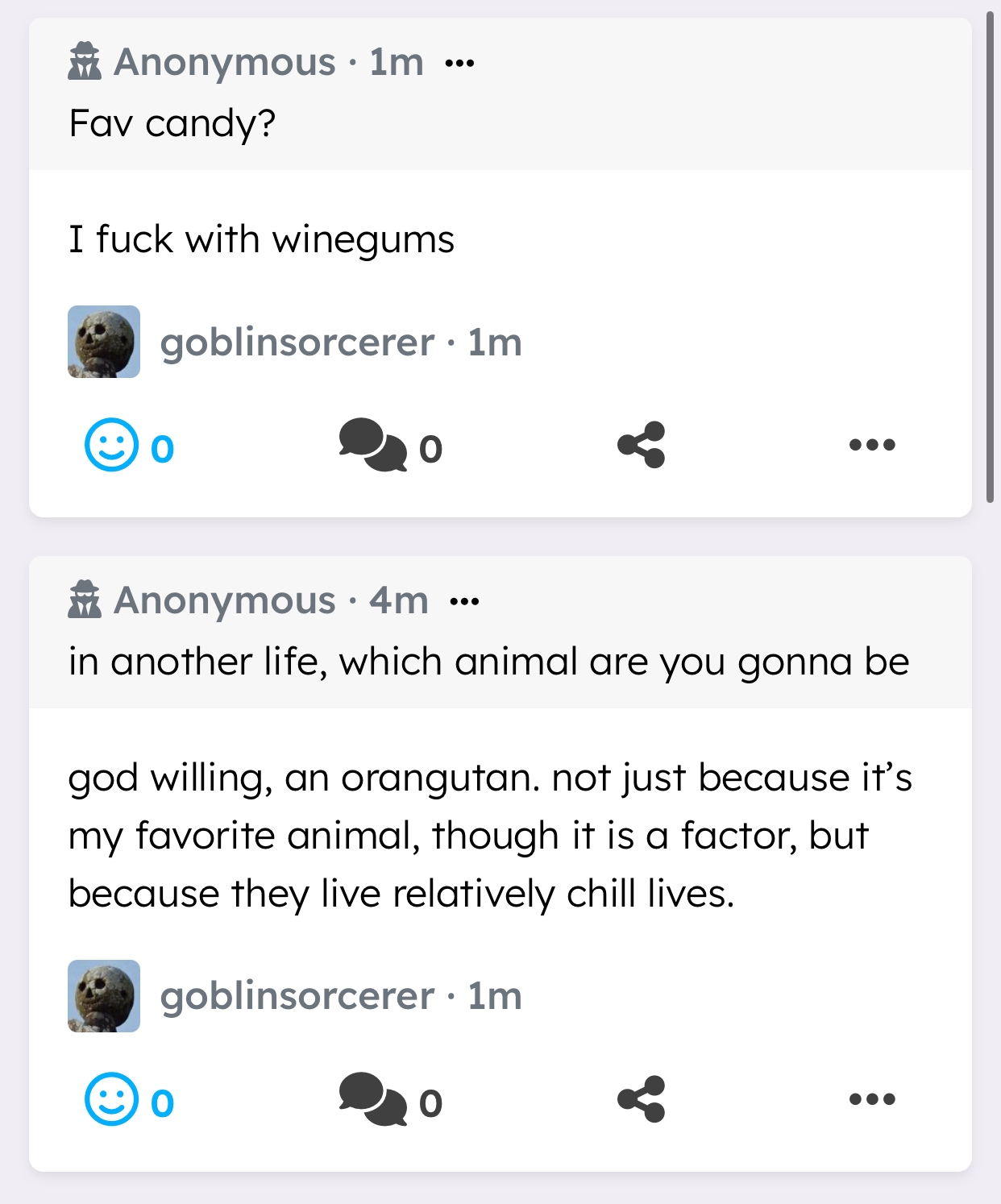
Task: Share the winegums answer
Action: 642,445
